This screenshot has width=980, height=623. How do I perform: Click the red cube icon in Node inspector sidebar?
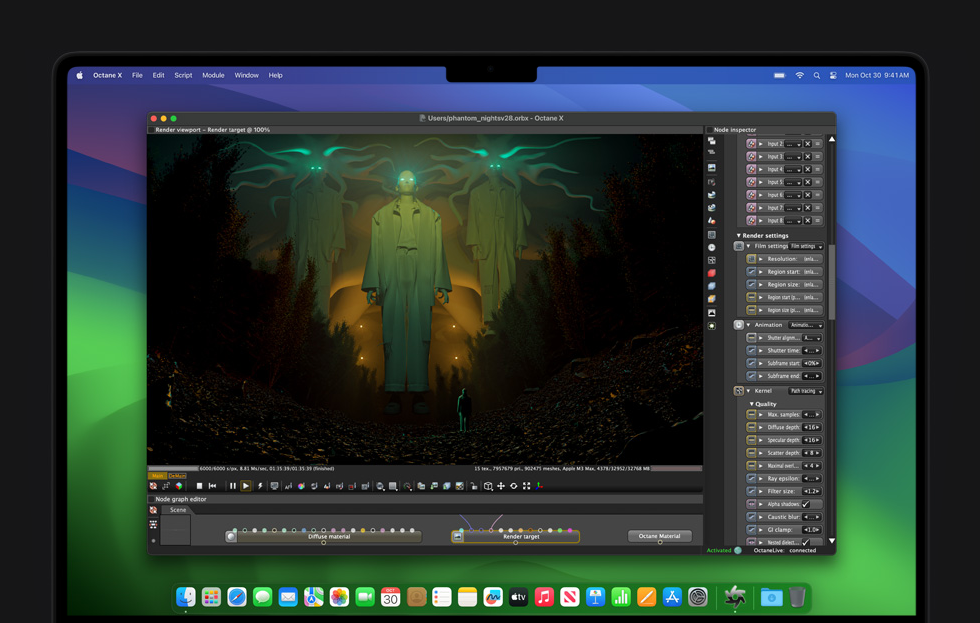pos(712,273)
